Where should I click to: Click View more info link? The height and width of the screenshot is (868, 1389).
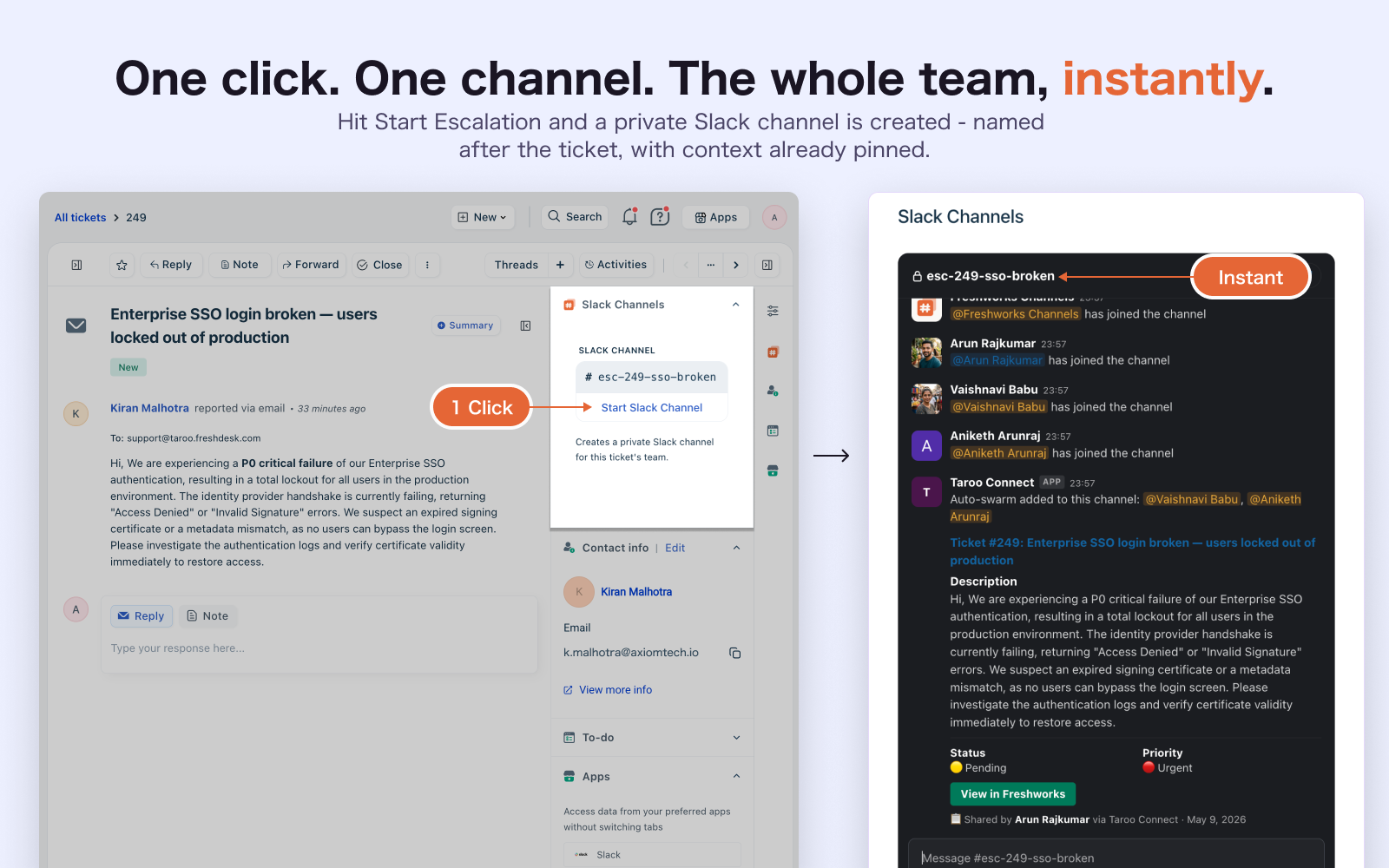pos(608,690)
